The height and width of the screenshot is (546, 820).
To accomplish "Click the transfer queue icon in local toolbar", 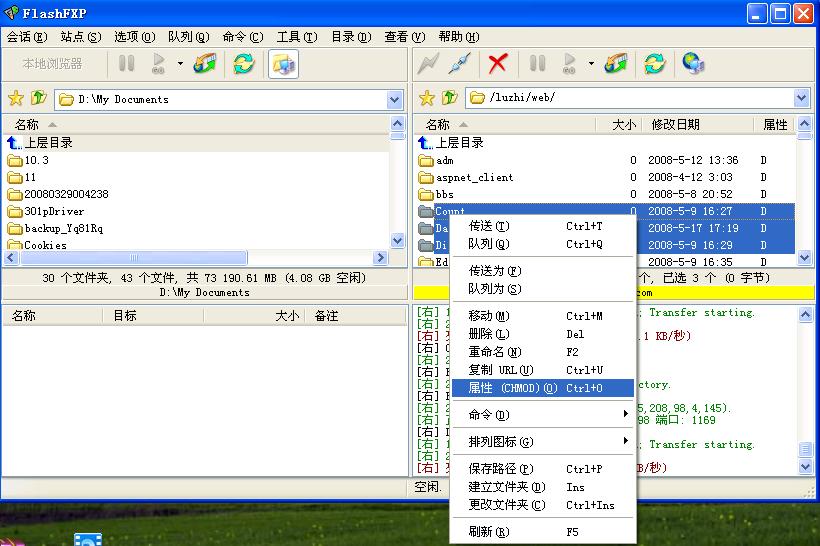I will click(205, 64).
